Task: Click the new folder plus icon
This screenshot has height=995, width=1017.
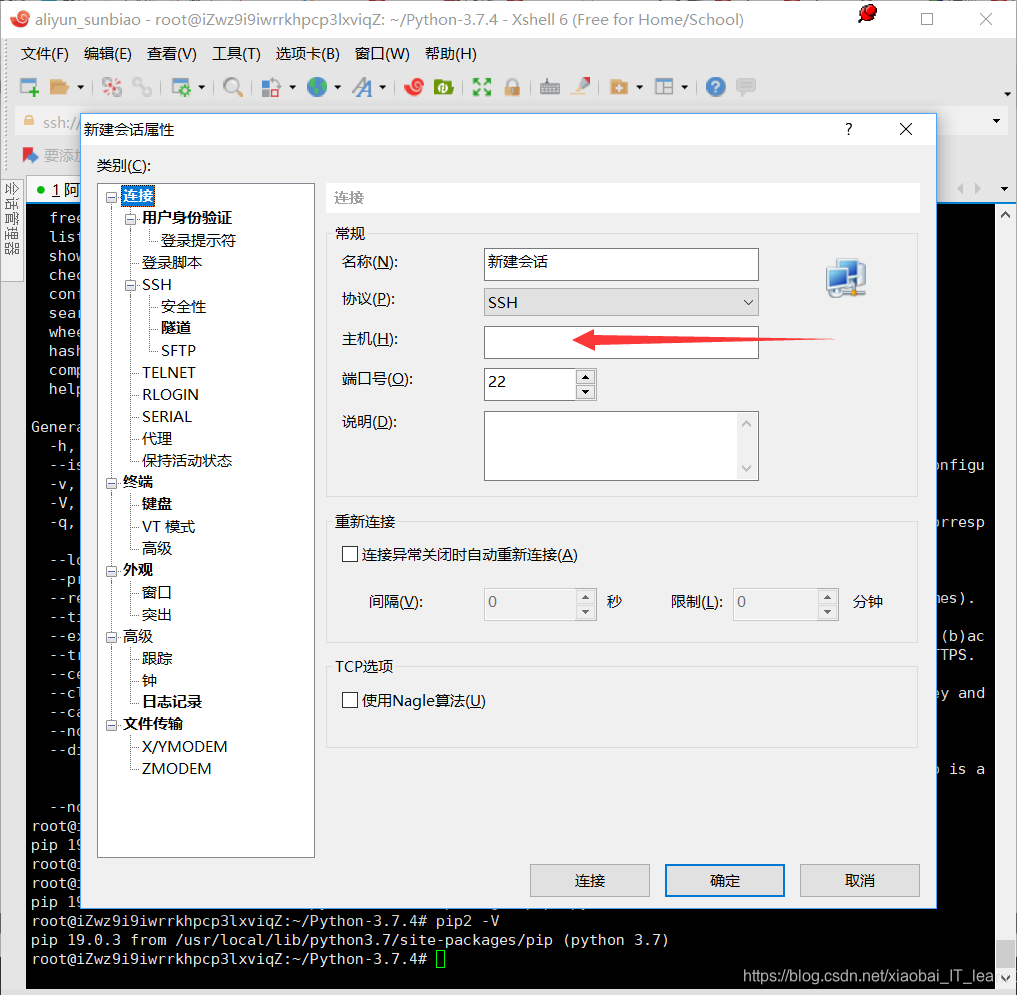Action: tap(619, 87)
